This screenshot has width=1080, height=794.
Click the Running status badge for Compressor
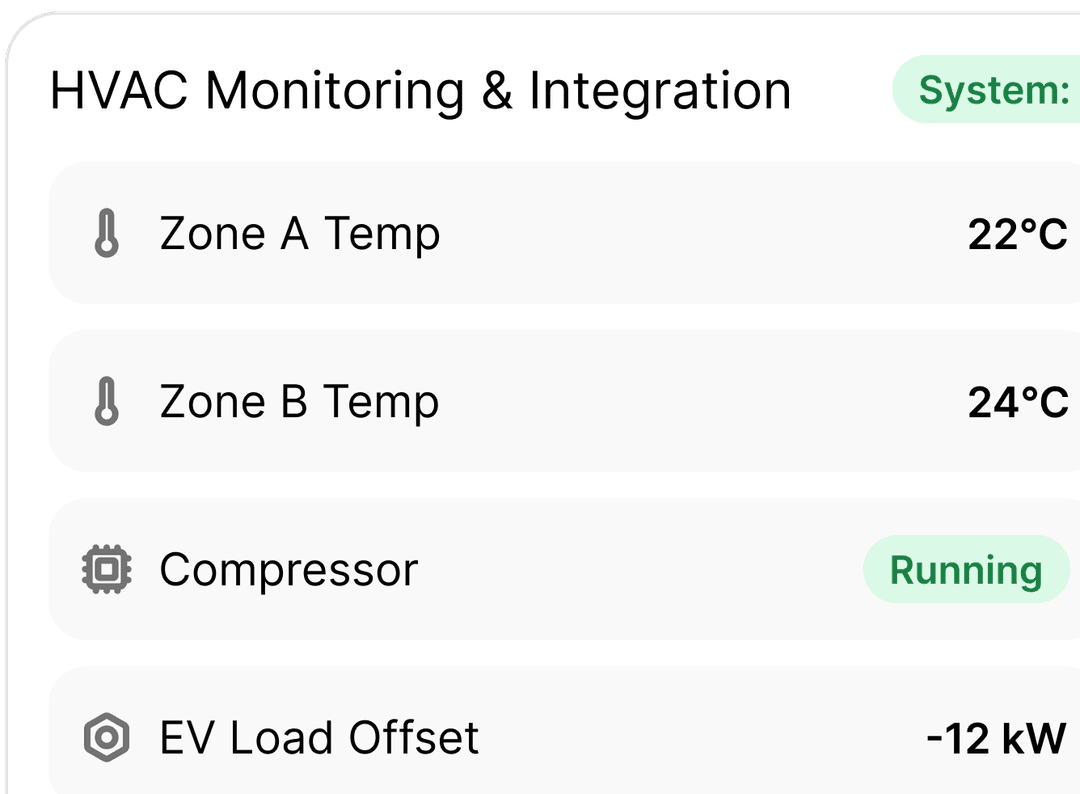tap(966, 570)
